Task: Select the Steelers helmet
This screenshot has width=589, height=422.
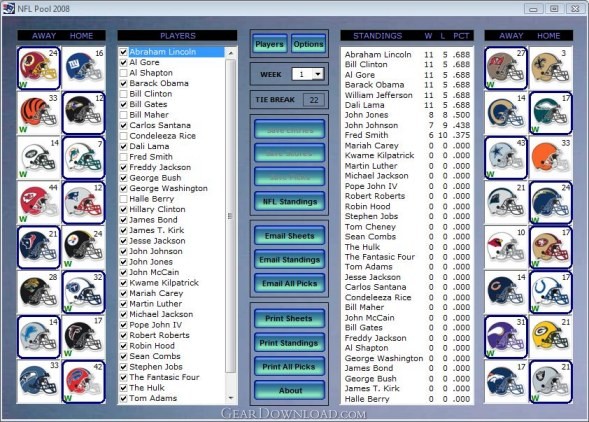Action: click(x=83, y=247)
